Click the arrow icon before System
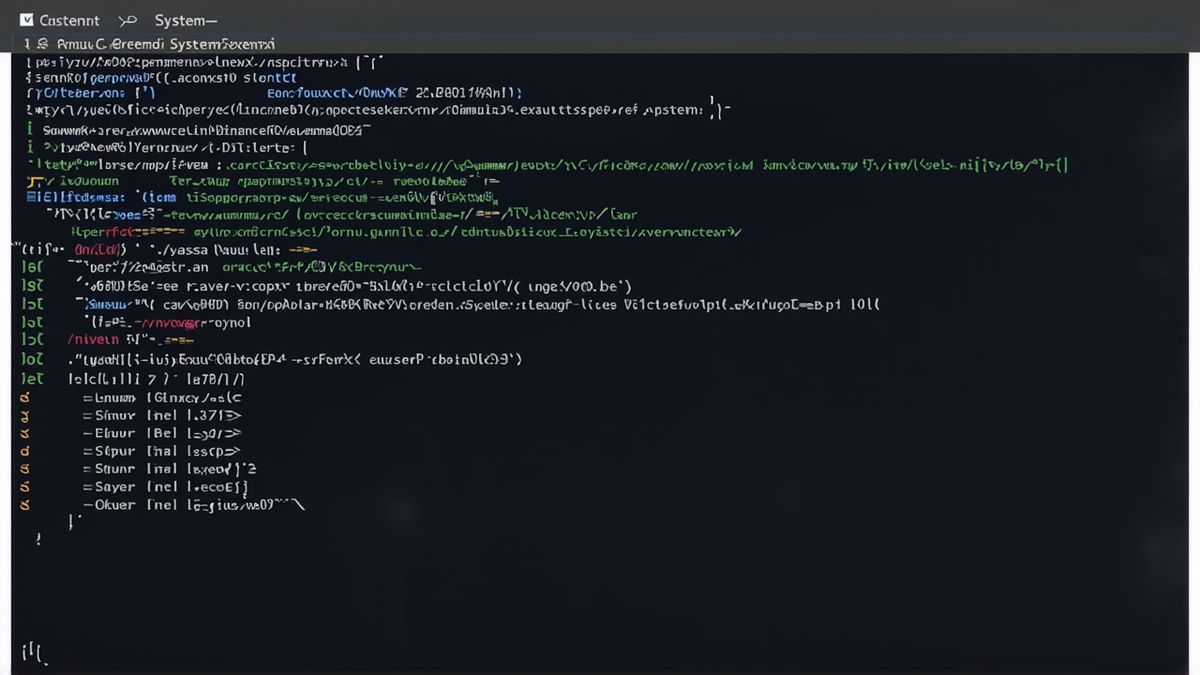The image size is (1200, 675). coord(127,20)
